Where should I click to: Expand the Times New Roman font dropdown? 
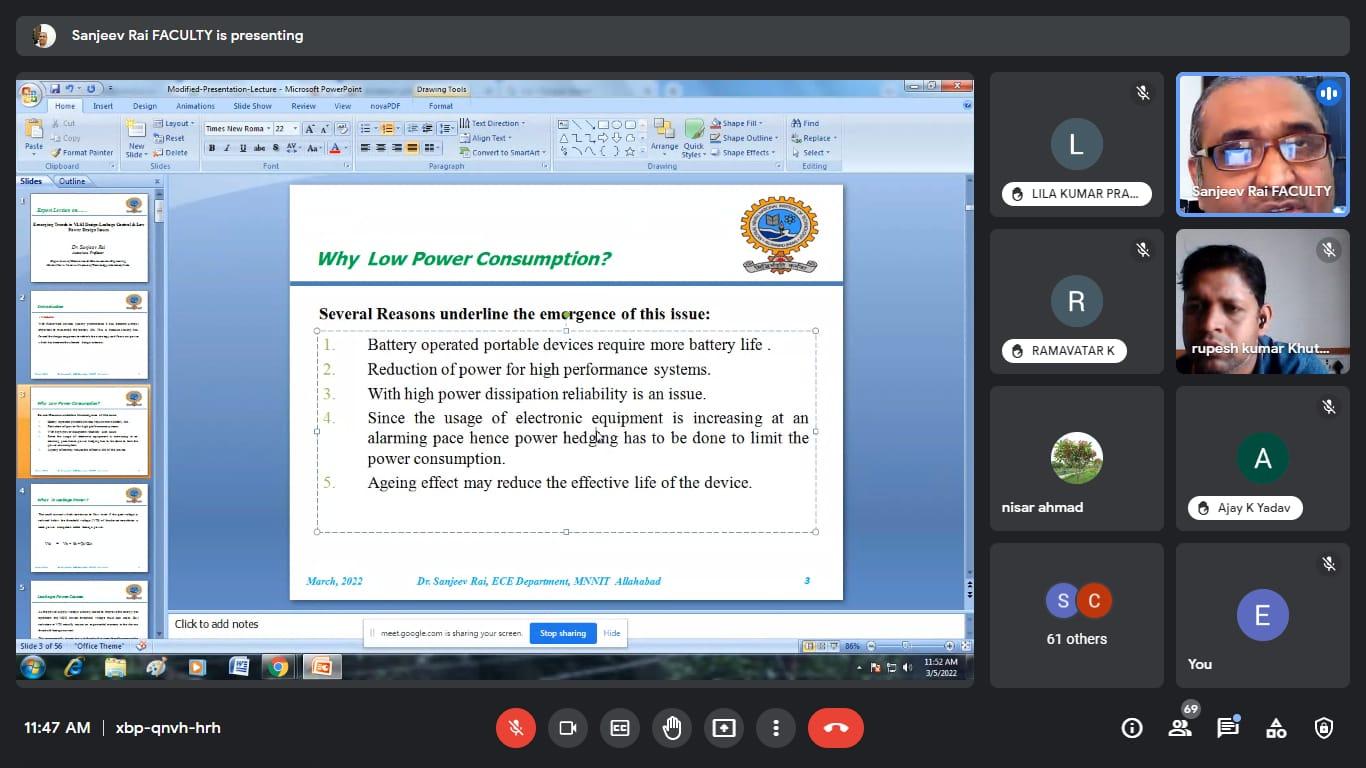(x=268, y=129)
